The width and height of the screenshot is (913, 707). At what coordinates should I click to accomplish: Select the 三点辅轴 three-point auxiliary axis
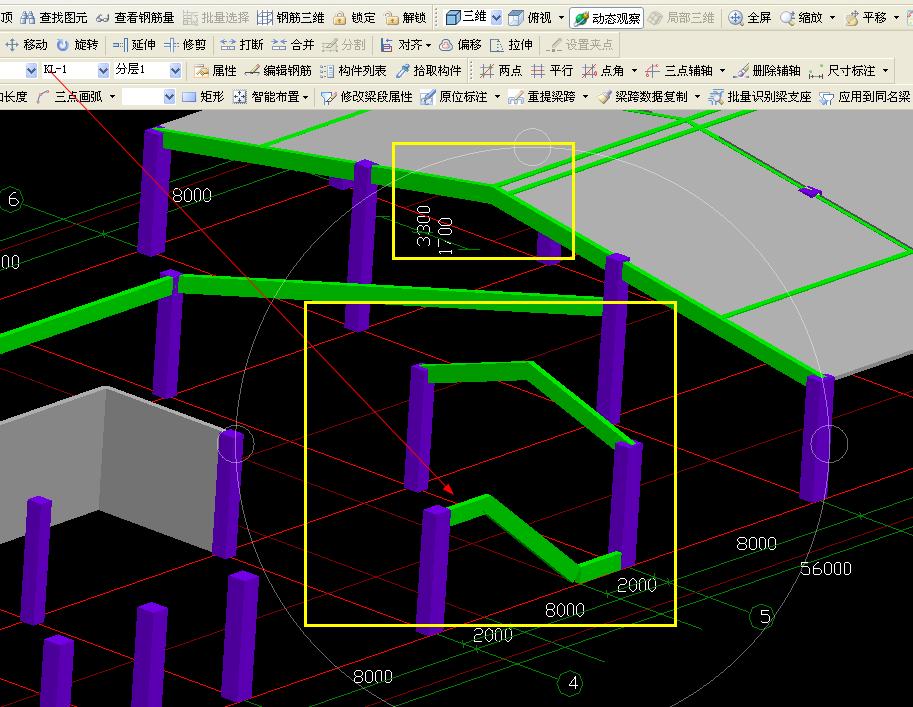(x=679, y=71)
